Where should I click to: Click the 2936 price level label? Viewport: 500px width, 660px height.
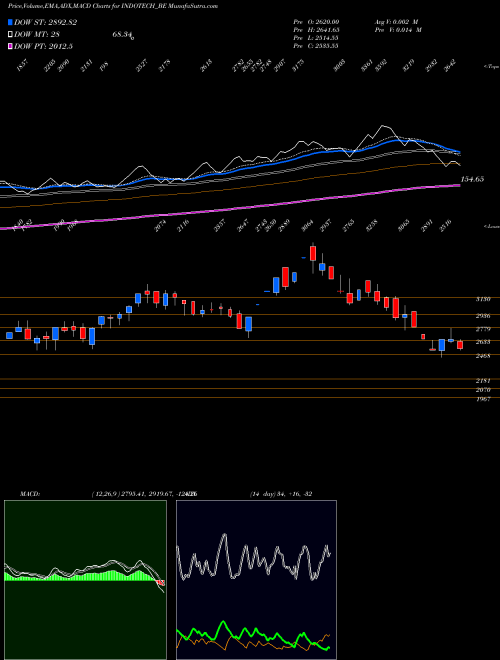483,316
